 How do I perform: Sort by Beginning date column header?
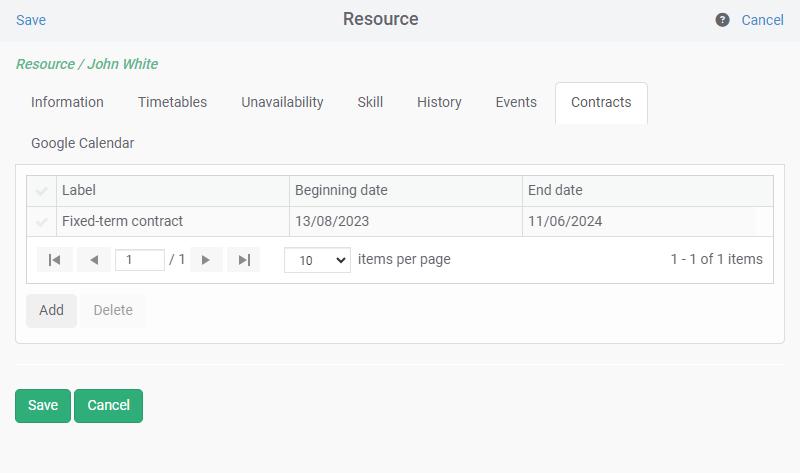(341, 190)
